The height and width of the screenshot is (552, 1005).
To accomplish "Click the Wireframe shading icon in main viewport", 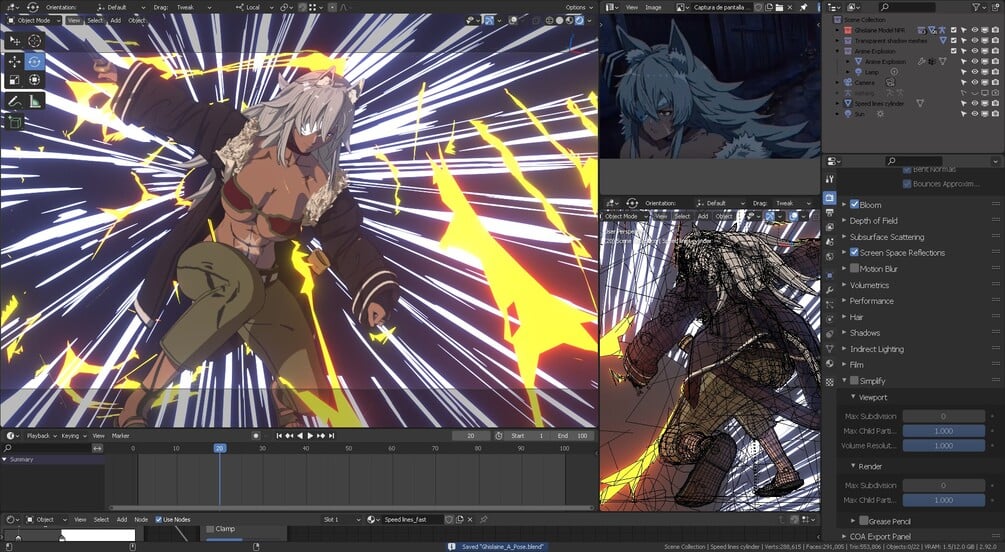I will coord(550,21).
